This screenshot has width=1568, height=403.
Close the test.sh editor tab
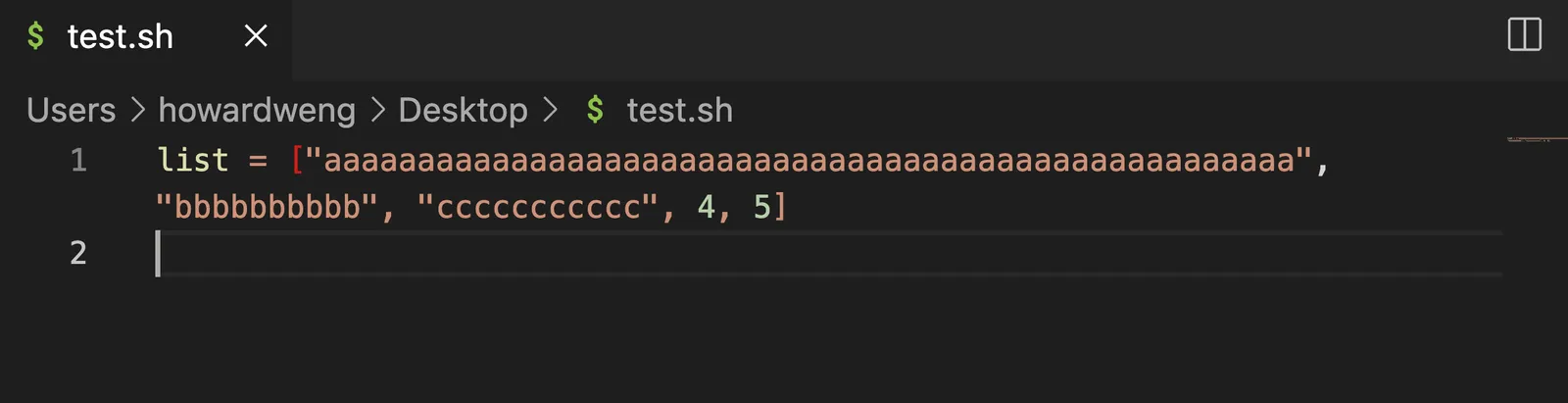tap(256, 37)
